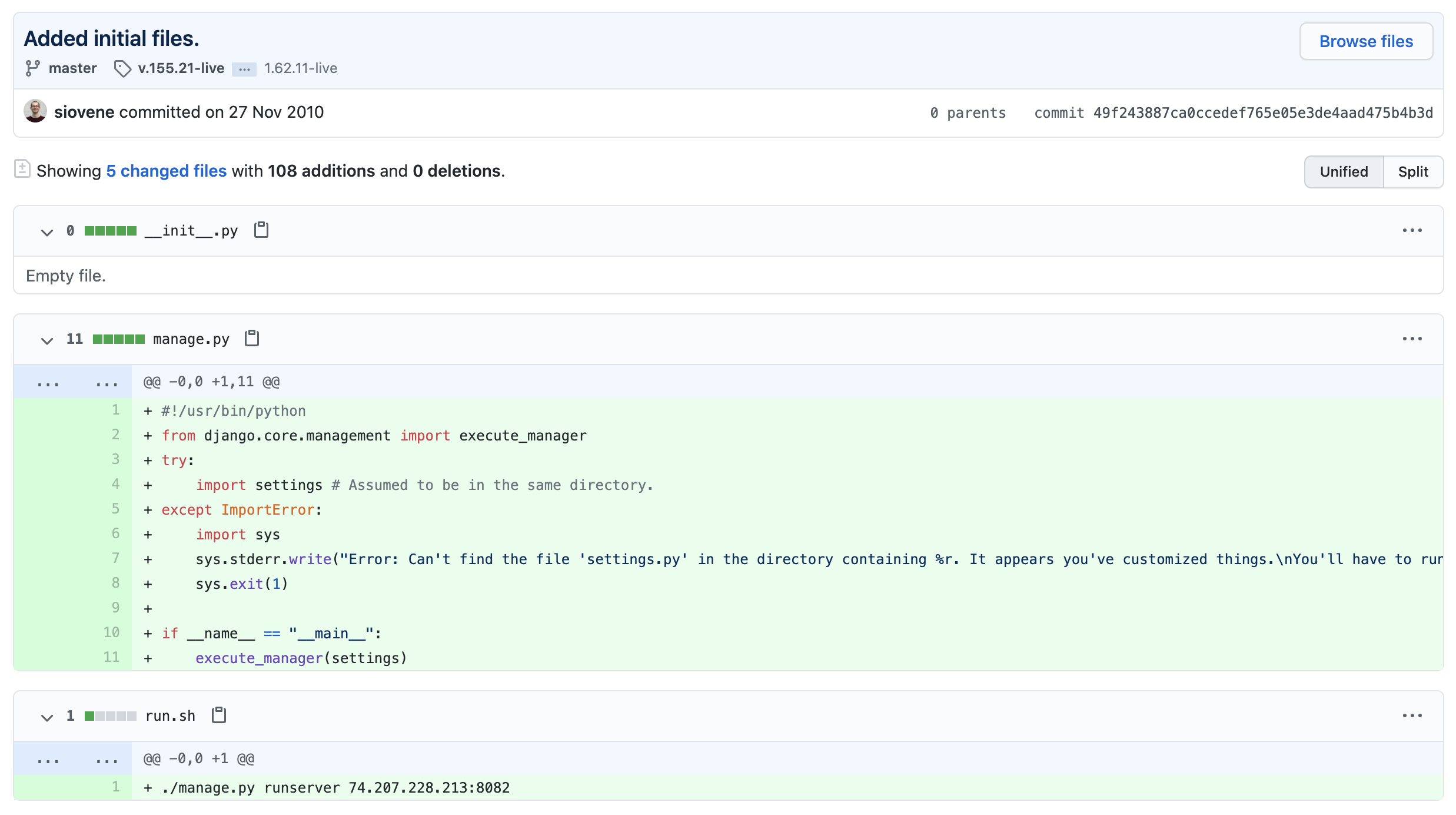The width and height of the screenshot is (1456, 815).
Task: Open options menu for __init__.py file
Action: [x=1412, y=230]
